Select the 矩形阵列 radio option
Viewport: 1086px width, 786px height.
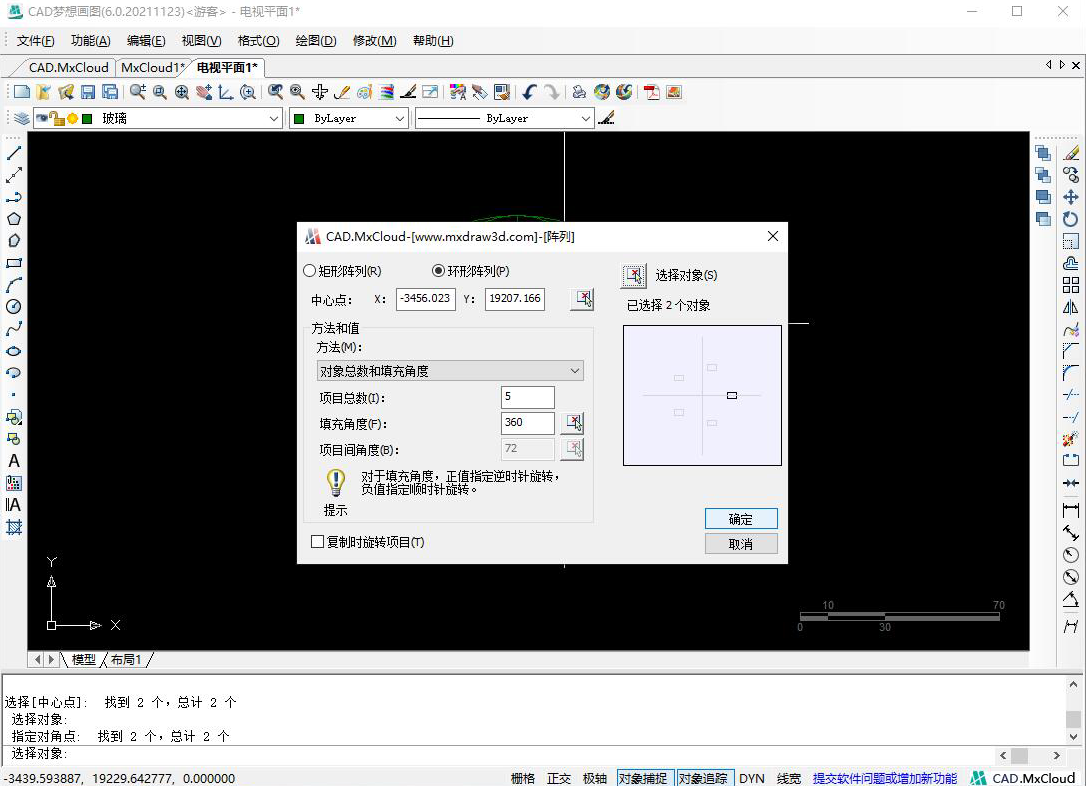click(x=309, y=271)
